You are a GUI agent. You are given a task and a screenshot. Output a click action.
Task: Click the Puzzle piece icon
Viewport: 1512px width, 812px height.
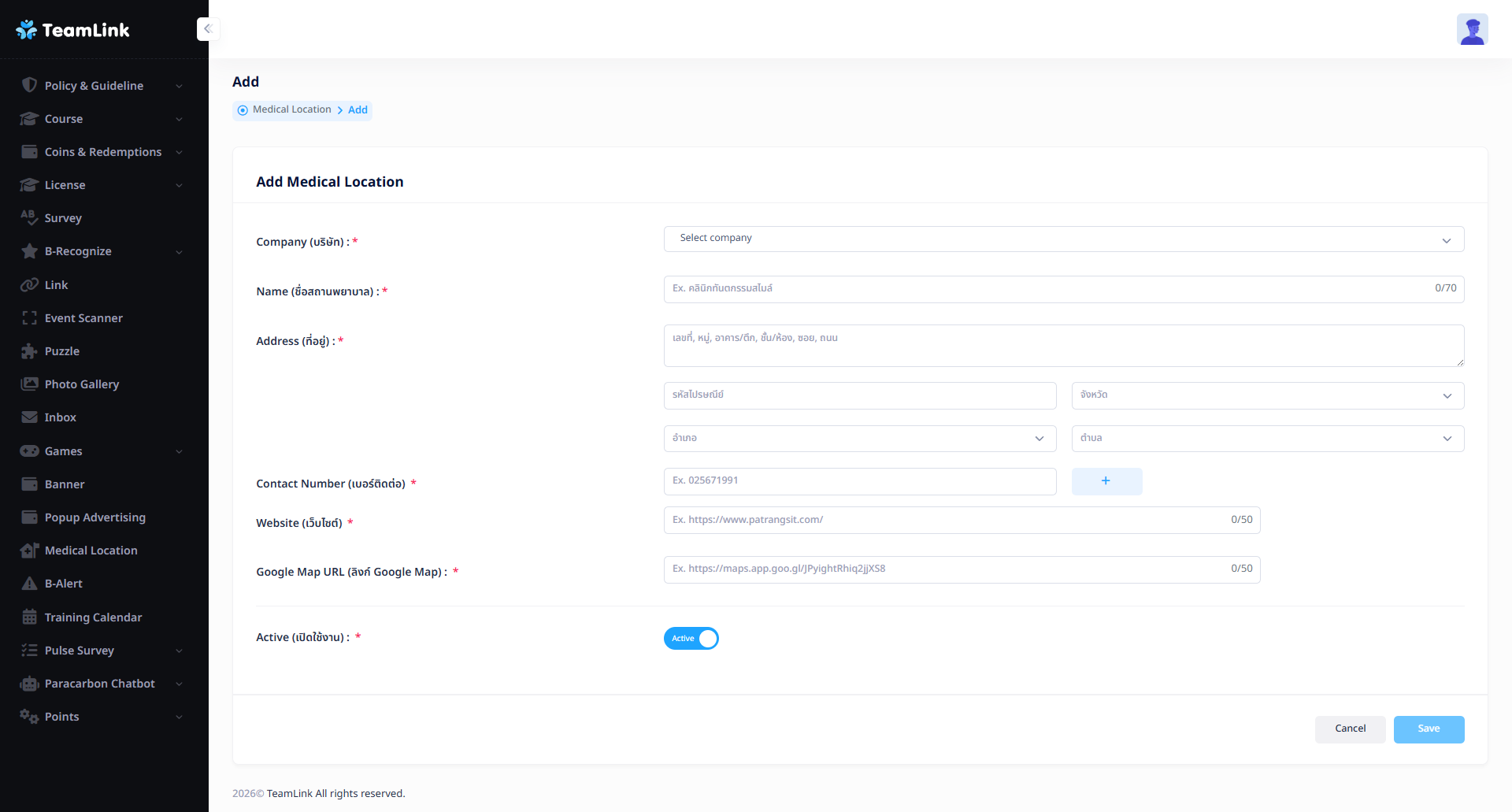tap(29, 351)
